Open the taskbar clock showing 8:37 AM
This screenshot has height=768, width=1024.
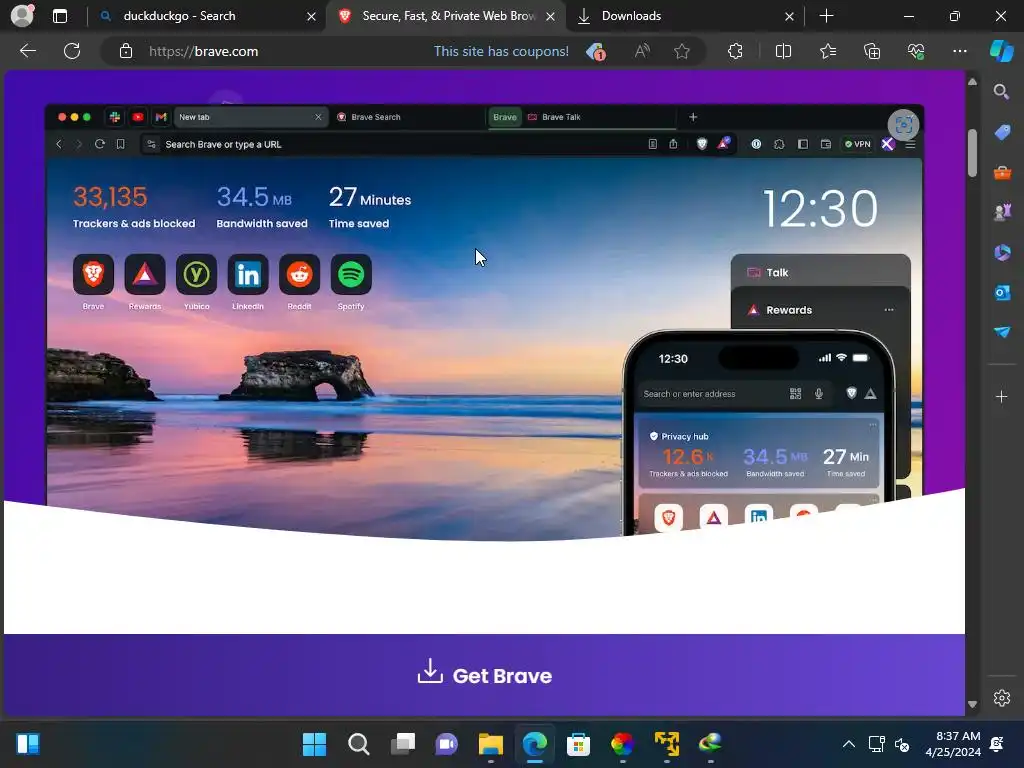pyautogui.click(x=953, y=744)
